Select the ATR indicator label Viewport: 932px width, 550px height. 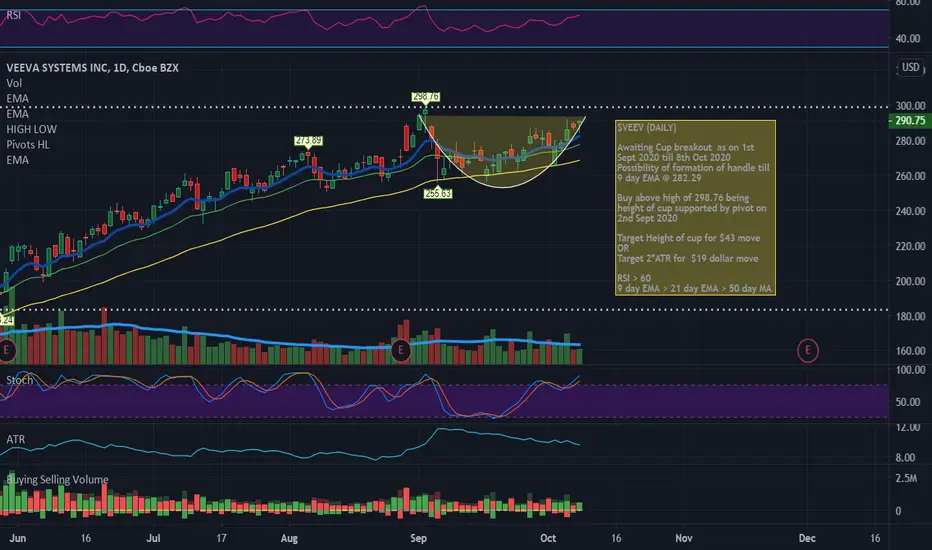click(15, 439)
